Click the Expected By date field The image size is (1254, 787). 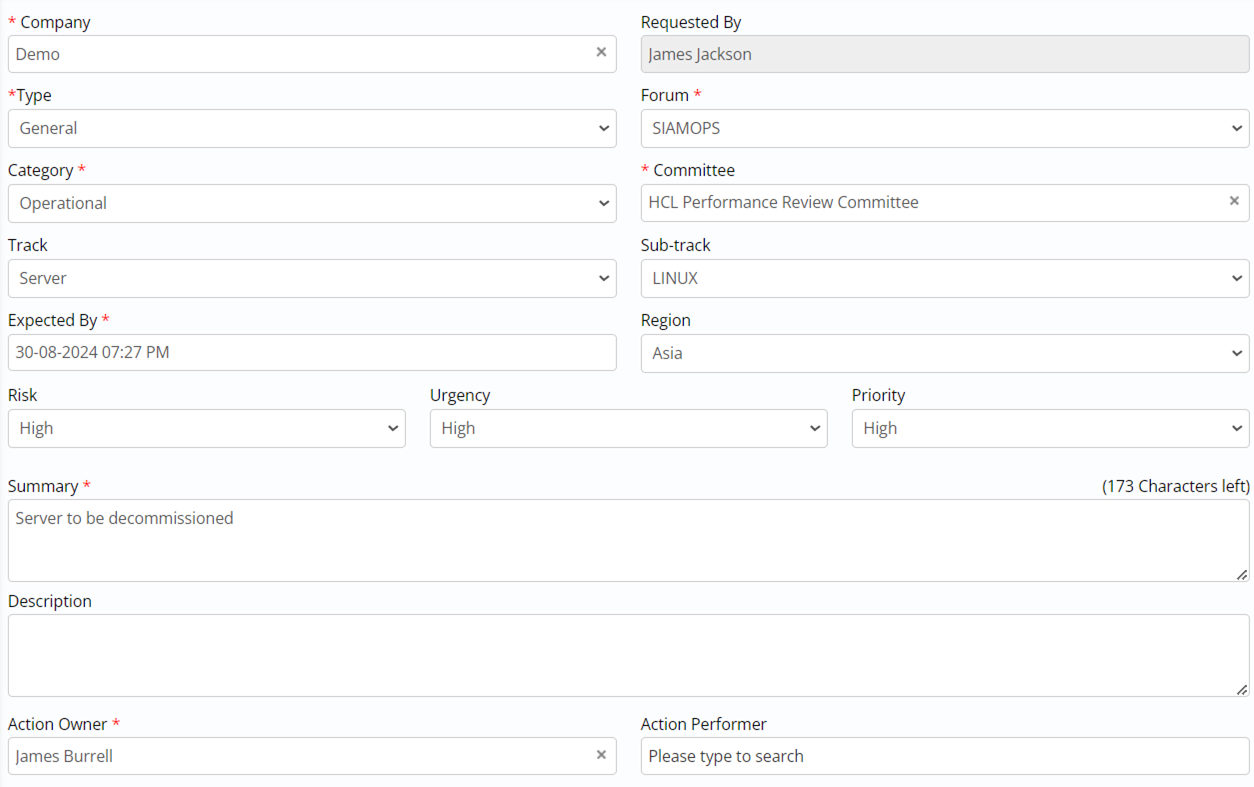pos(312,352)
